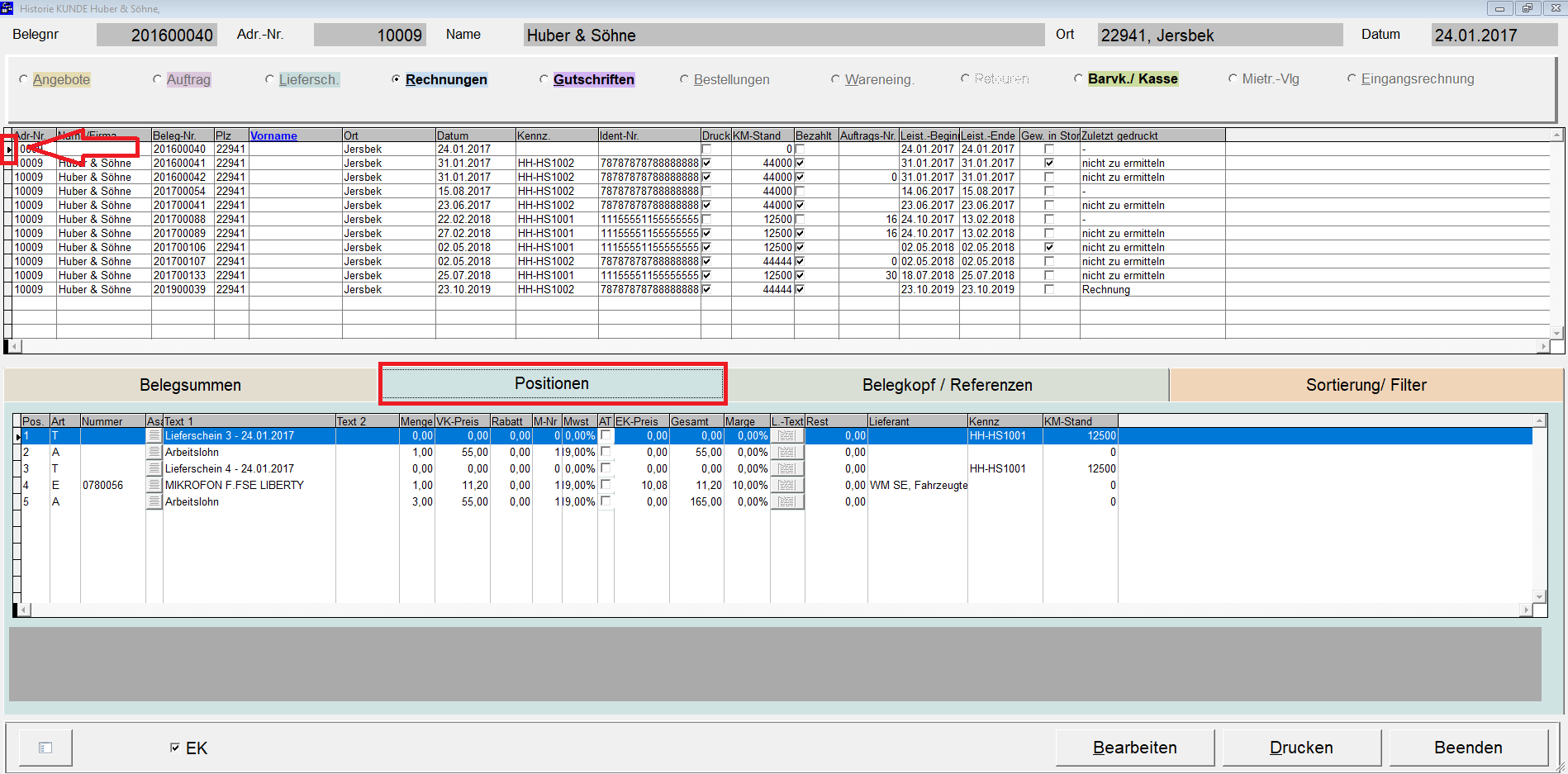The width and height of the screenshot is (1568, 774).
Task: Click 'Rechnung' in Zuletzt gedruckt column
Action: [1106, 289]
